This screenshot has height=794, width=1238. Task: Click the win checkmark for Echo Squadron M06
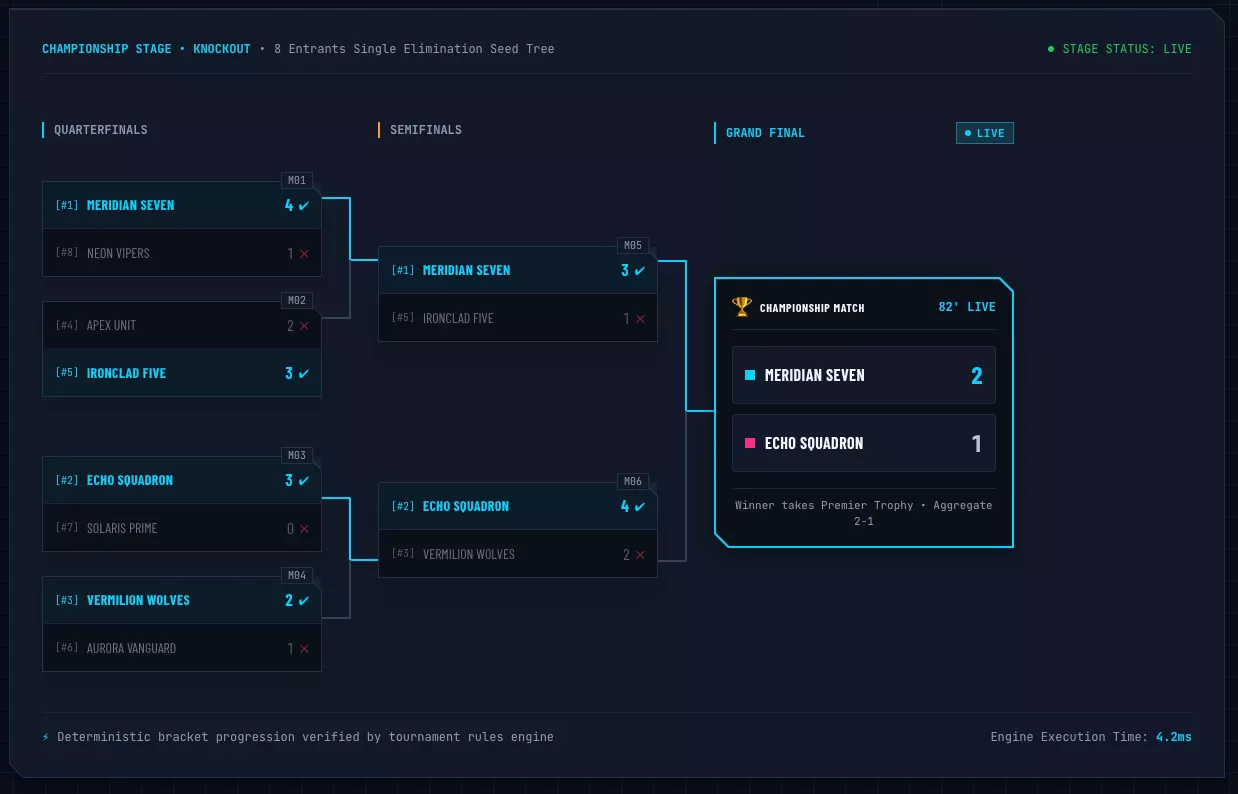640,506
